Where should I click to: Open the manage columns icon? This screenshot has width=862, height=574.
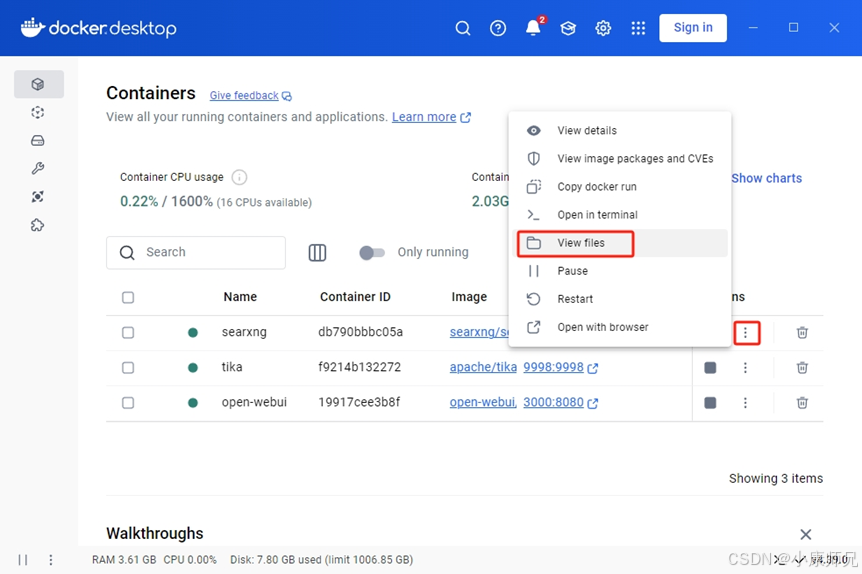click(x=317, y=252)
